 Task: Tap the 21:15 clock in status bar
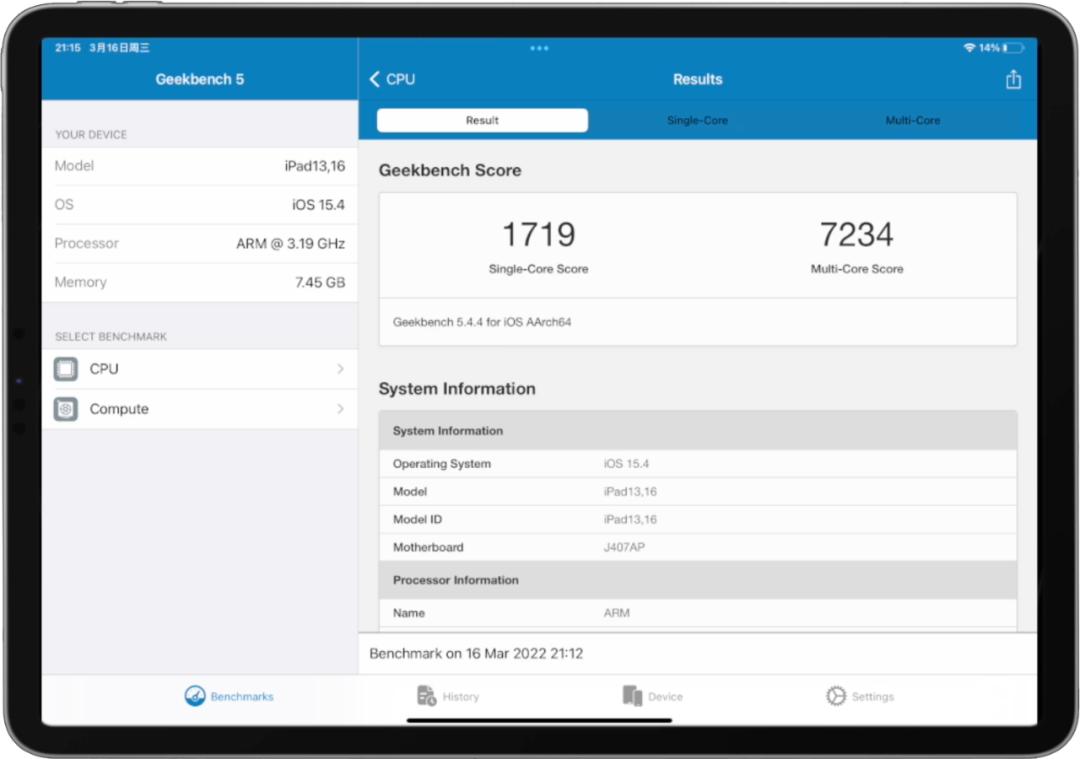click(68, 48)
